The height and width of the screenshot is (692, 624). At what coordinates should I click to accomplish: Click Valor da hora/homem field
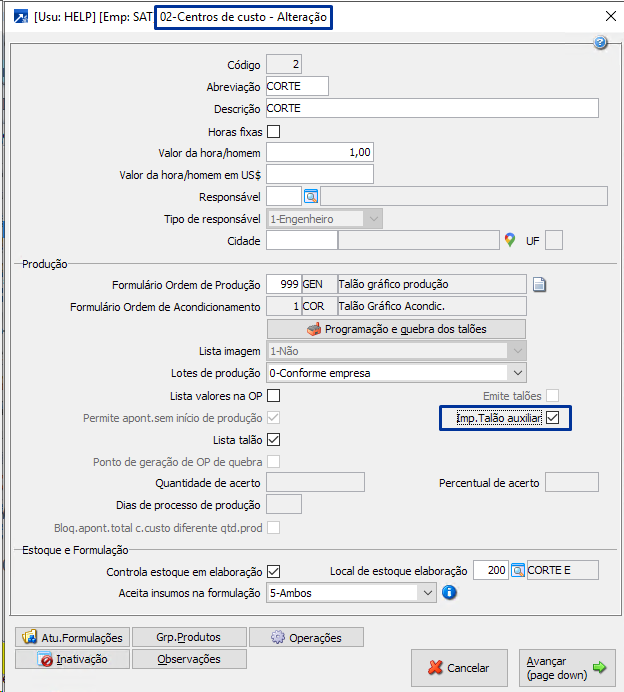point(320,152)
